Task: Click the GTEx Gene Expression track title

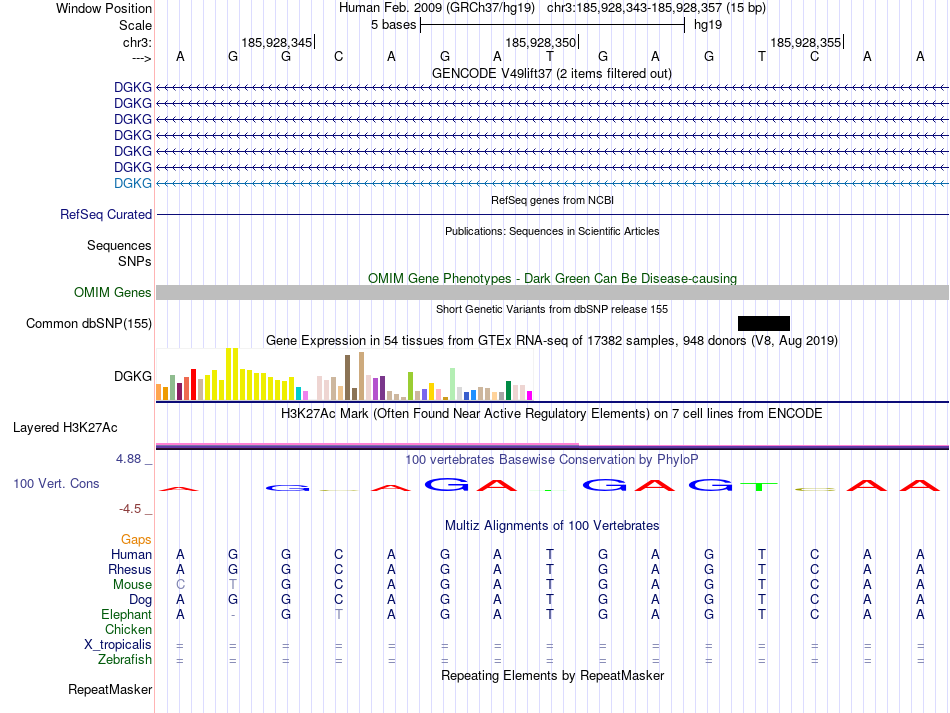Action: coord(552,340)
